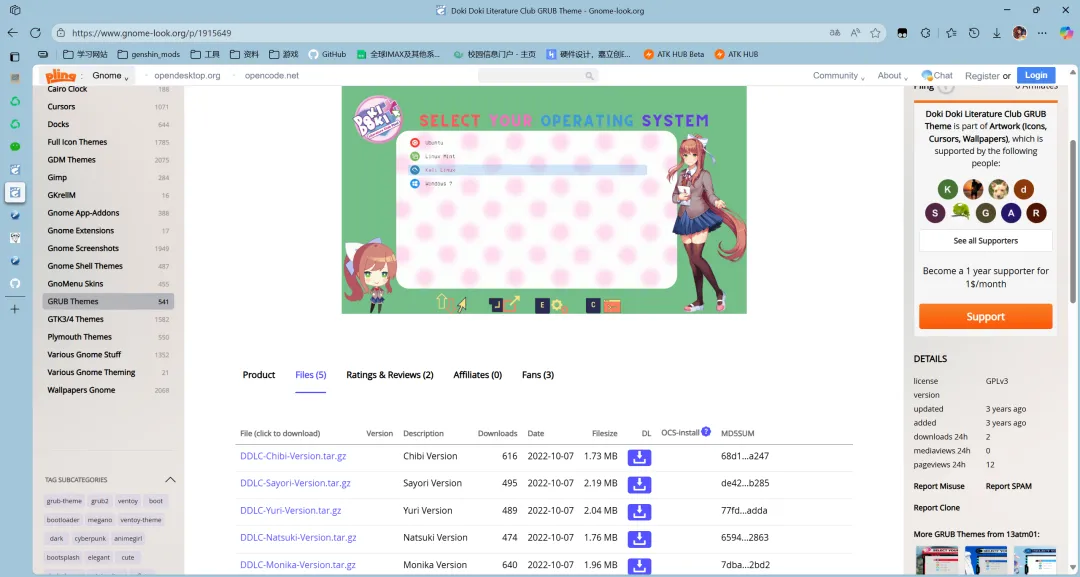The image size is (1080, 577).
Task: Add a new tab with the plus icon
Action: click(x=15, y=309)
